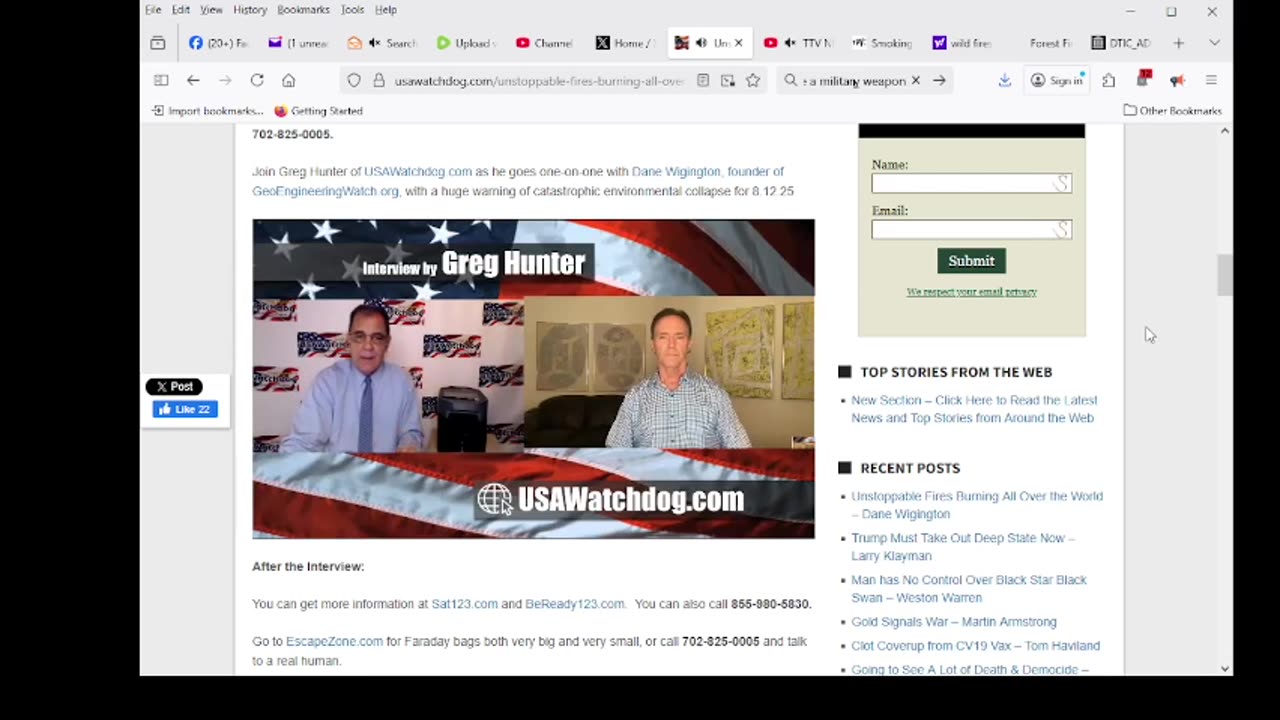Image resolution: width=1280 pixels, height=720 pixels.
Task: Go back to the previous page
Action: pyautogui.click(x=193, y=80)
